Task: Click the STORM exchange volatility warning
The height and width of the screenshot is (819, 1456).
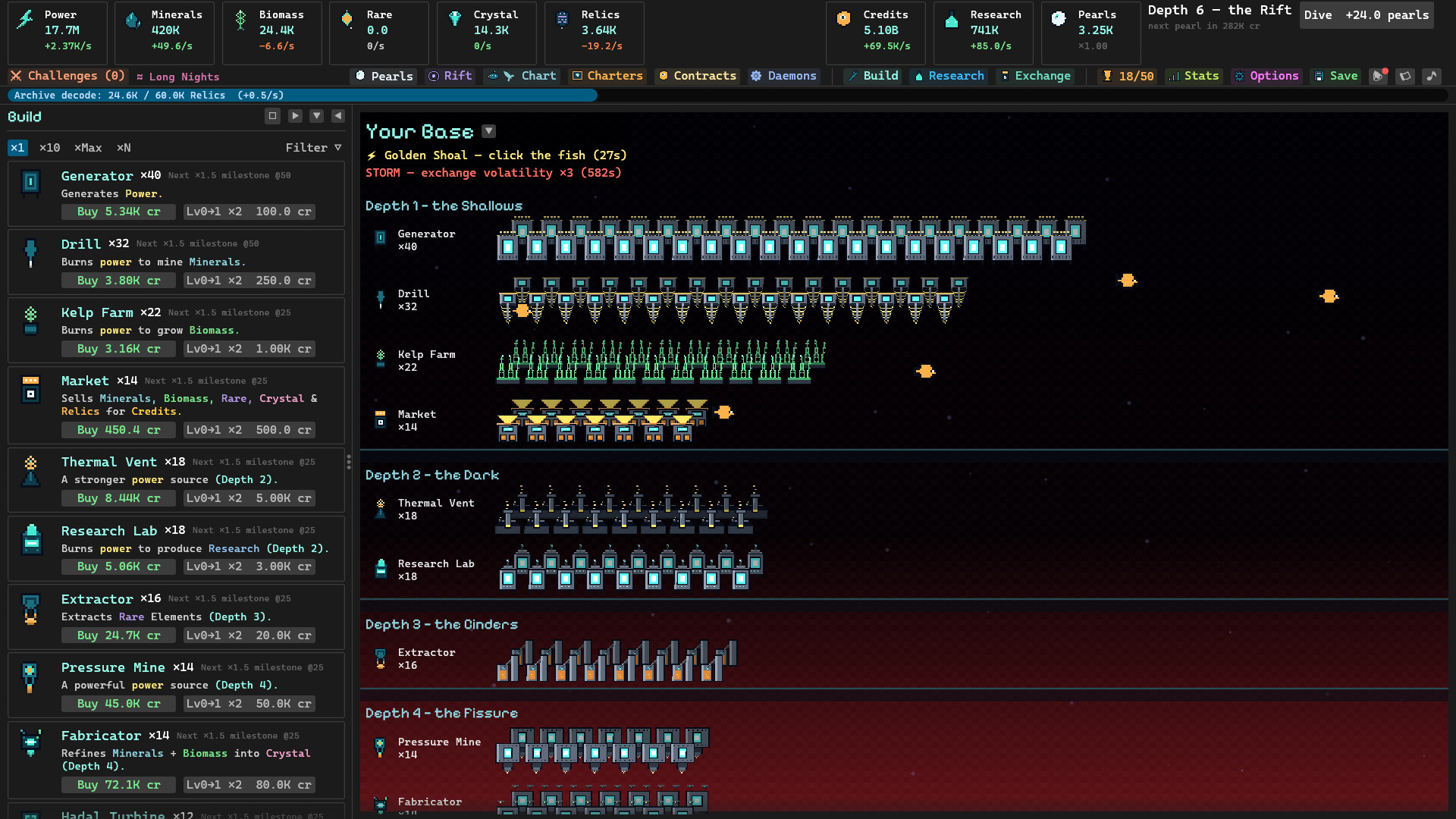Action: pos(494,173)
